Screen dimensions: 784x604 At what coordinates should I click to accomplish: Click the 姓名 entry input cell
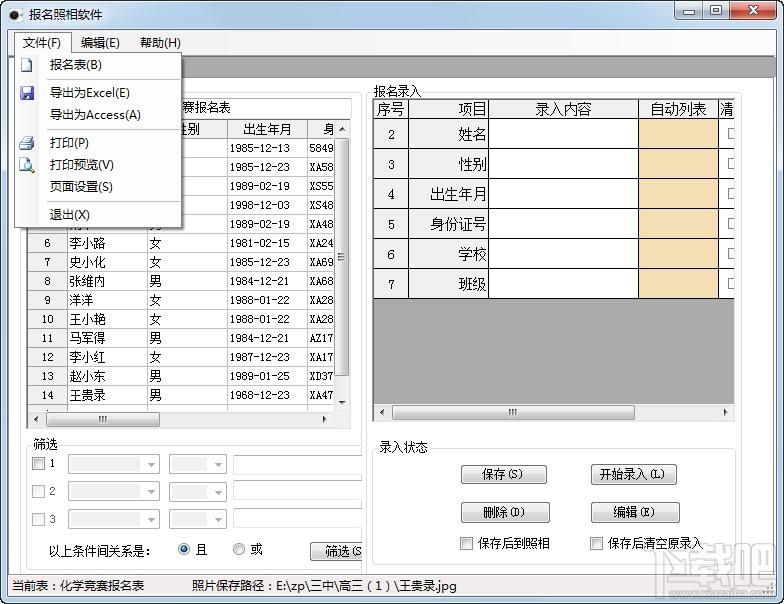coord(564,134)
